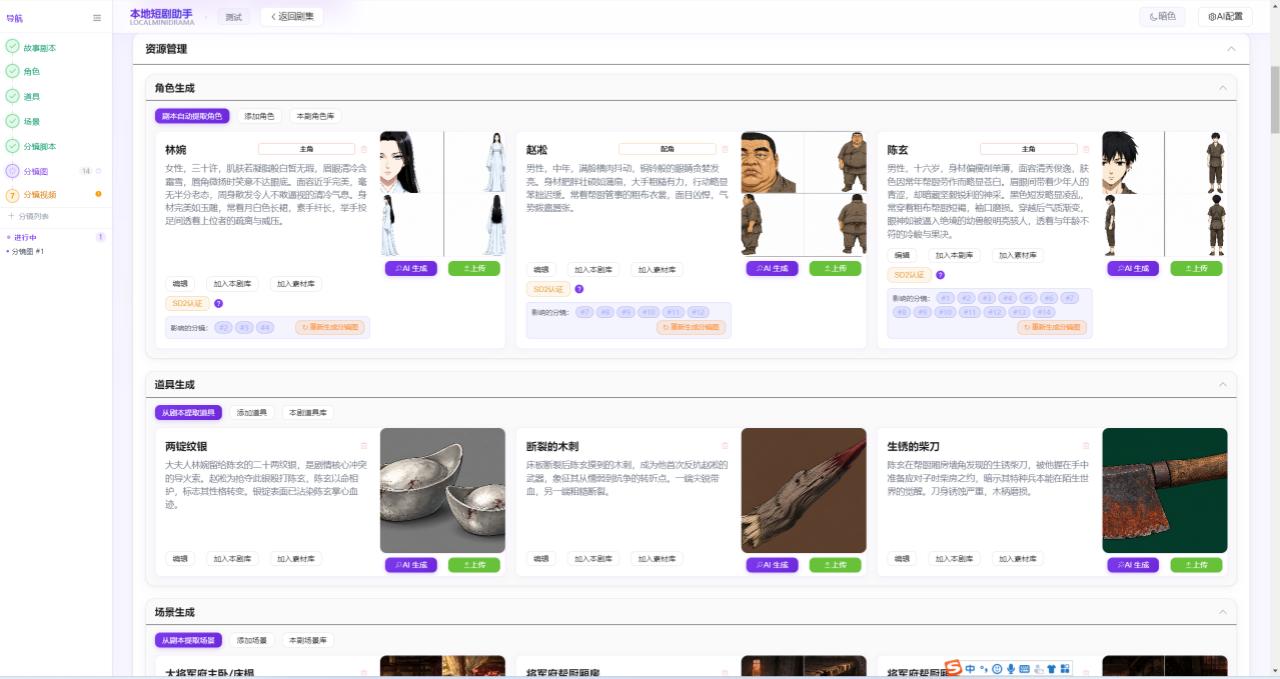Click the plus icon beside 分镜列表

(11, 216)
